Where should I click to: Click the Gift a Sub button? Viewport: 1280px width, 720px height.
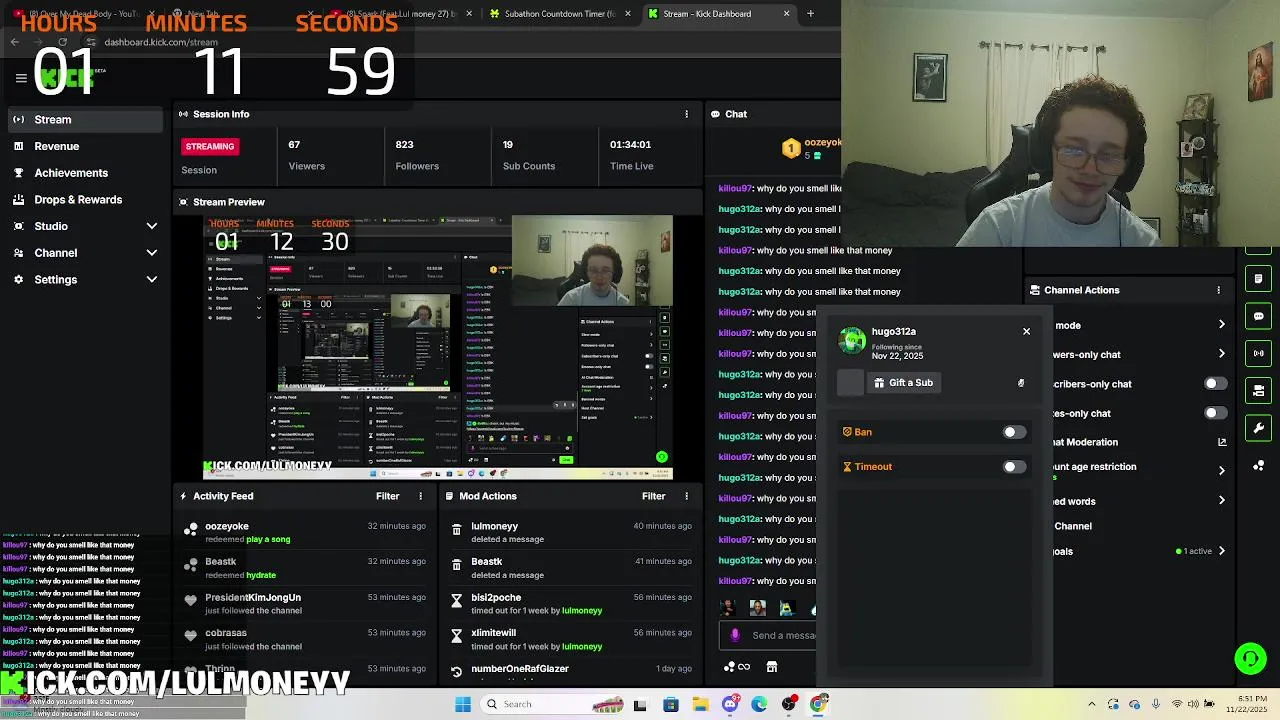(x=903, y=382)
